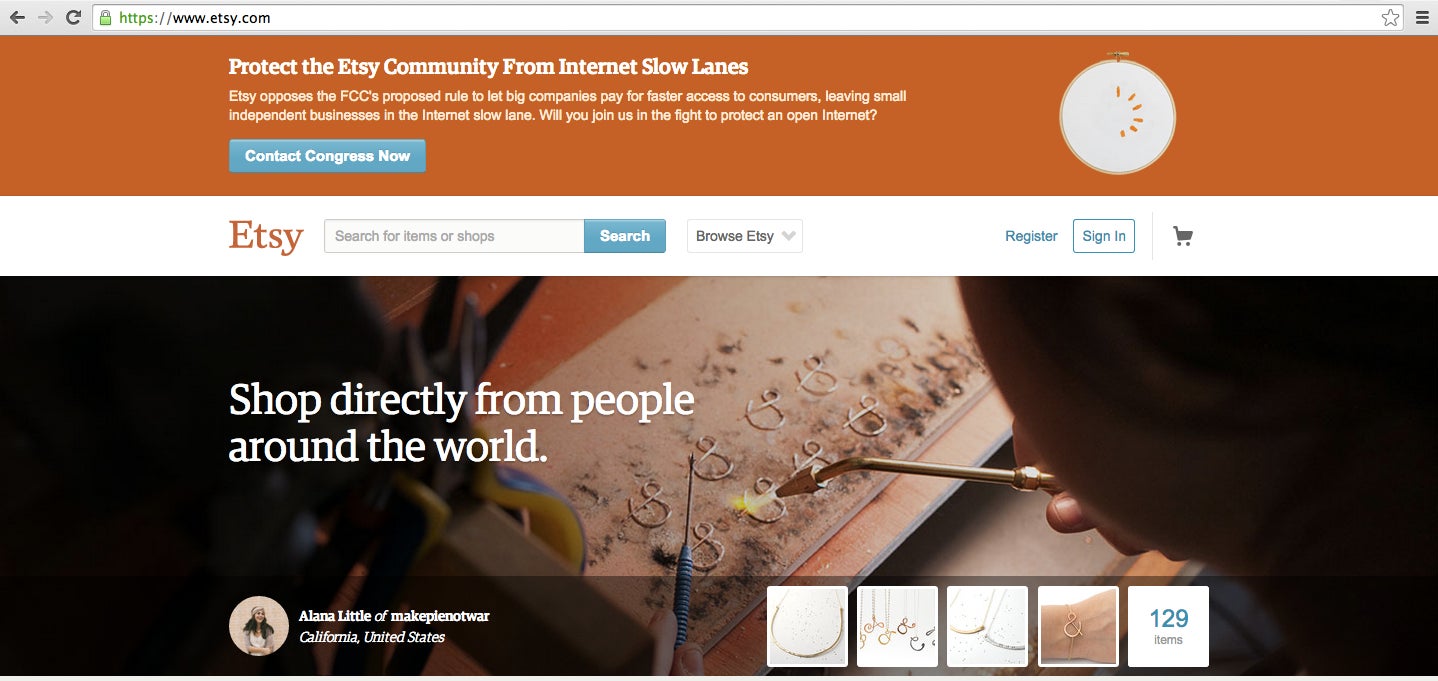Open the Chrome hamburger menu

[1422, 17]
